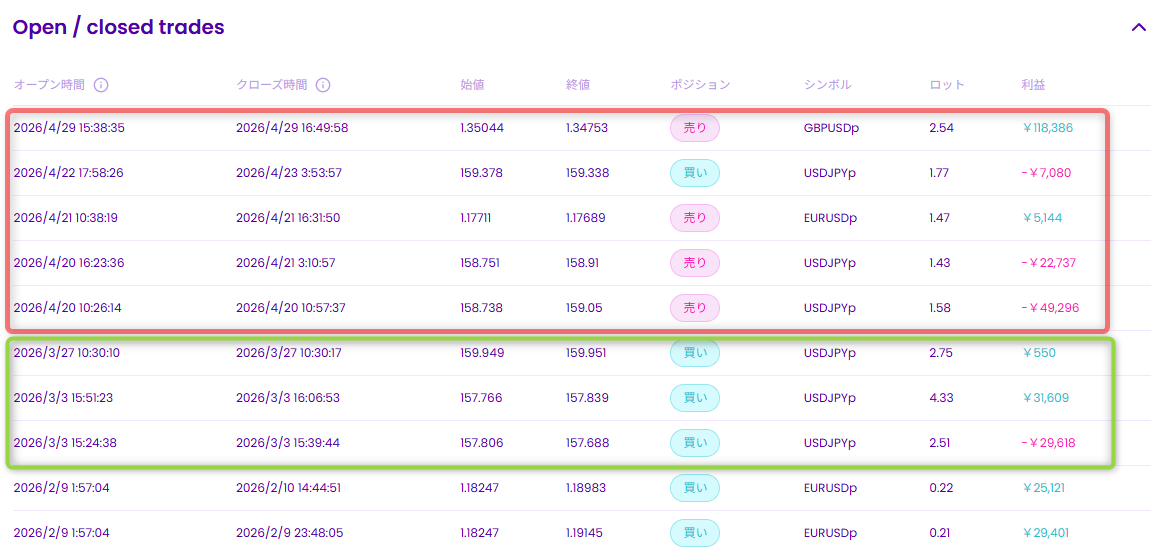Click profit value ¥31,609
The width and height of the screenshot is (1169, 549).
tap(1046, 398)
